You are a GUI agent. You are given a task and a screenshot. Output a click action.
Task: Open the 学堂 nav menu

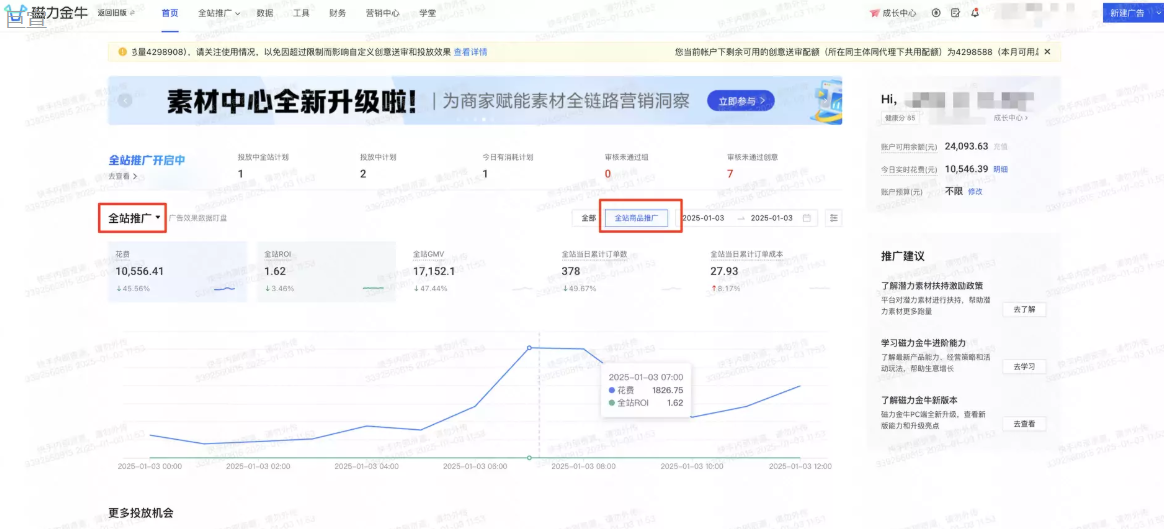pos(428,13)
